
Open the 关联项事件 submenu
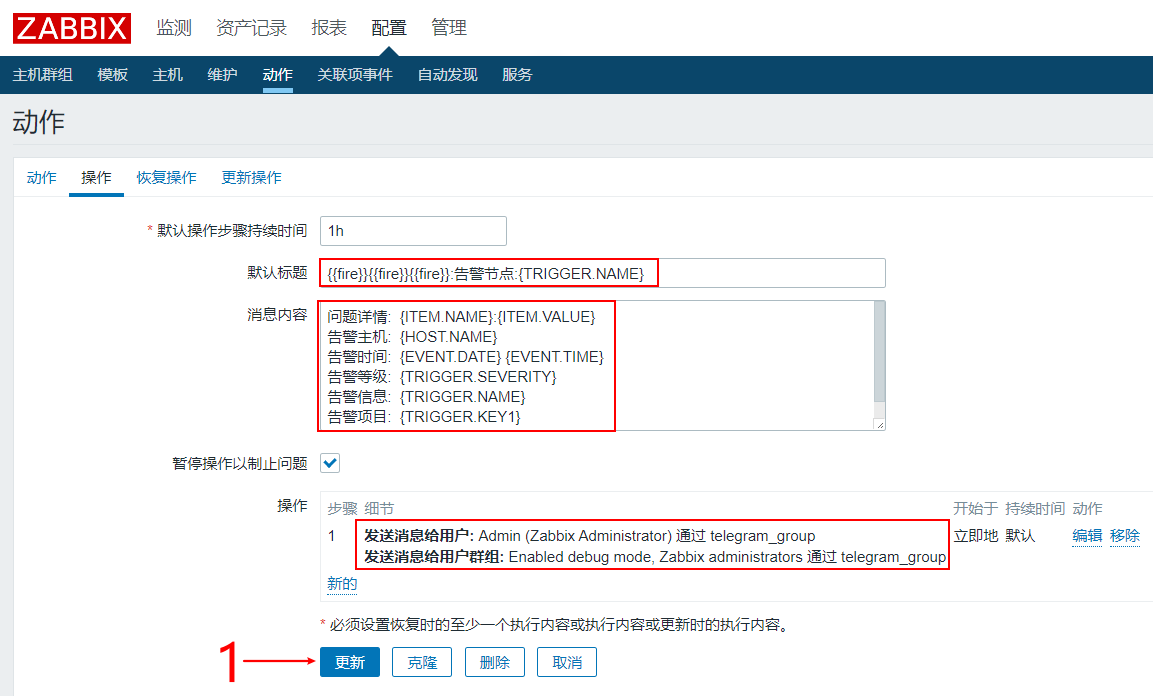[x=355, y=75]
